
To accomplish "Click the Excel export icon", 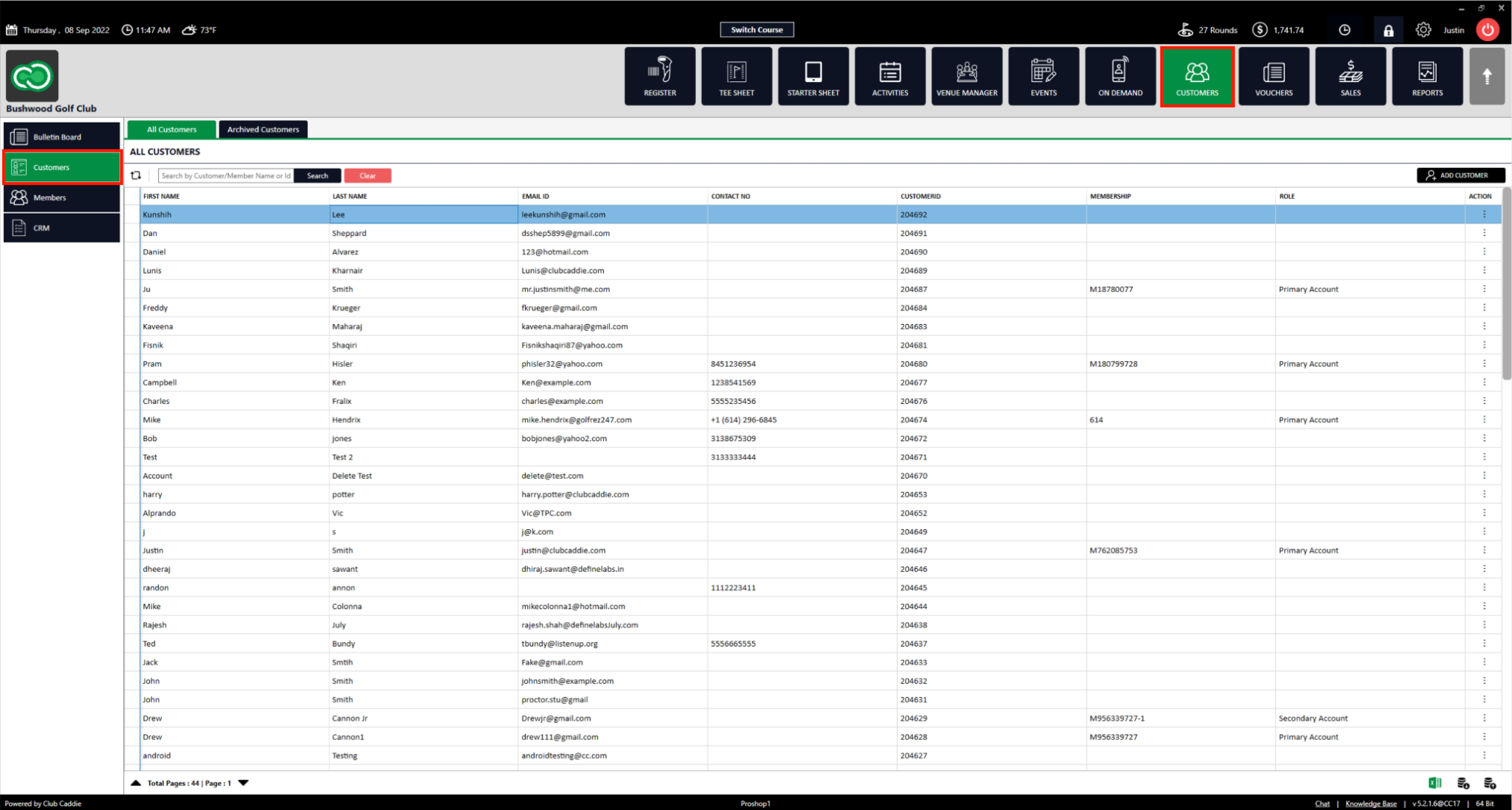I will pos(1434,783).
